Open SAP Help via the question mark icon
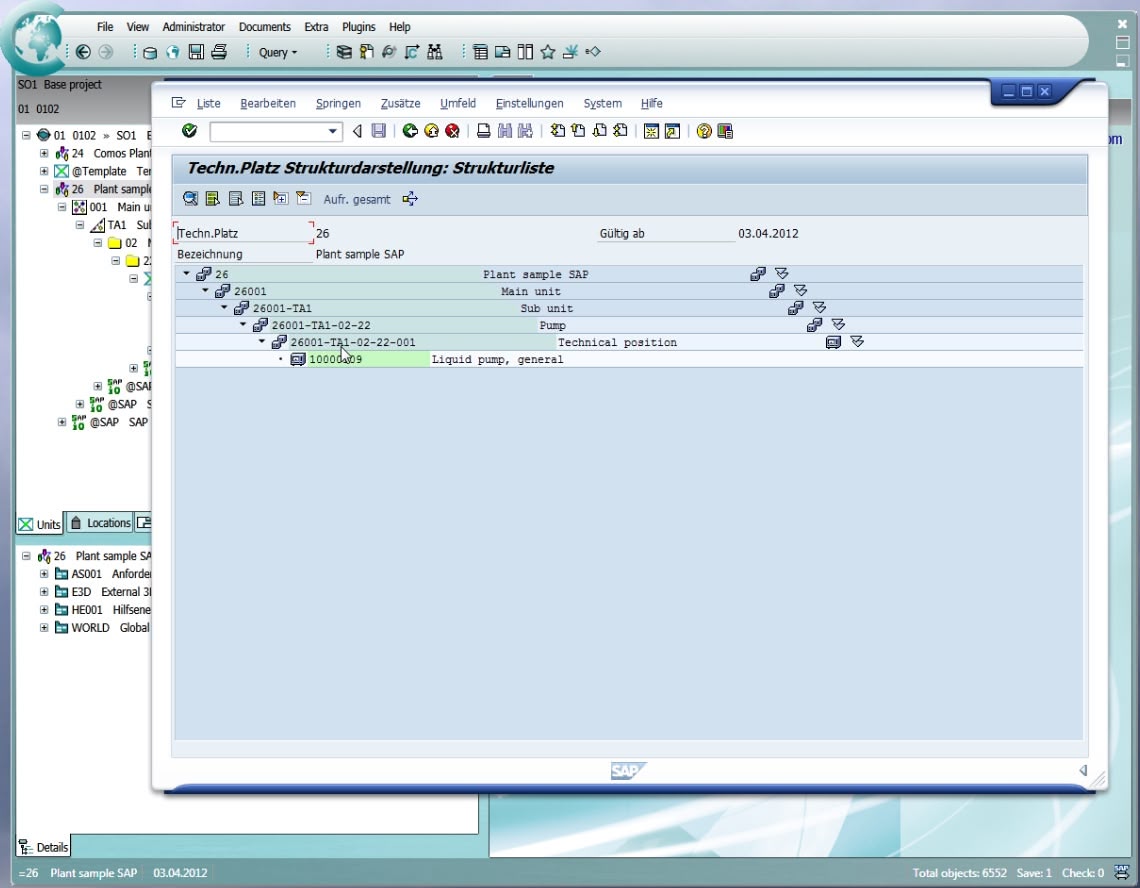This screenshot has height=888, width=1140. tap(704, 131)
